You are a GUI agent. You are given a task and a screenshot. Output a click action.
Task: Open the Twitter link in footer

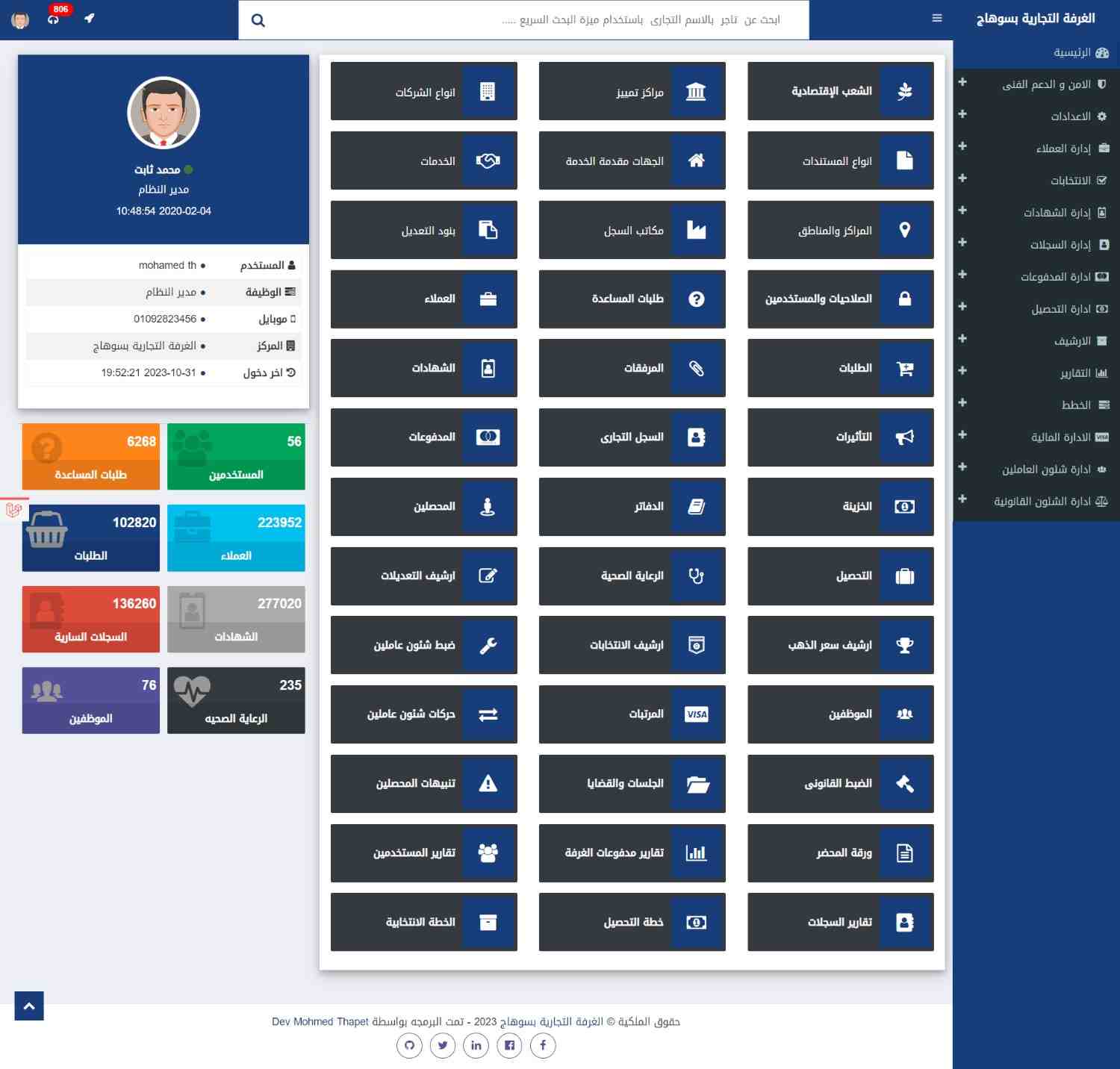(x=443, y=1045)
